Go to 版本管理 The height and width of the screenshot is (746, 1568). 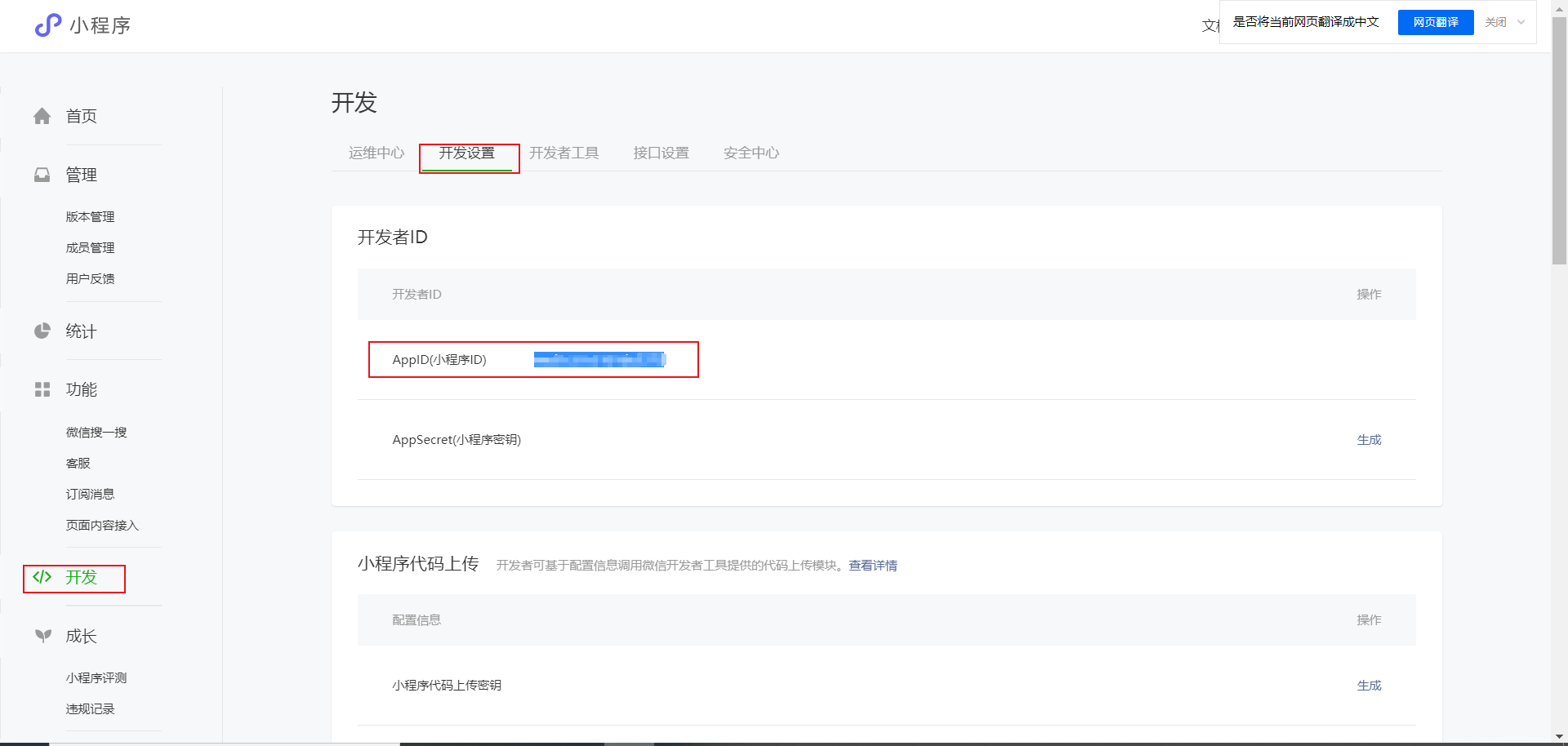(91, 216)
